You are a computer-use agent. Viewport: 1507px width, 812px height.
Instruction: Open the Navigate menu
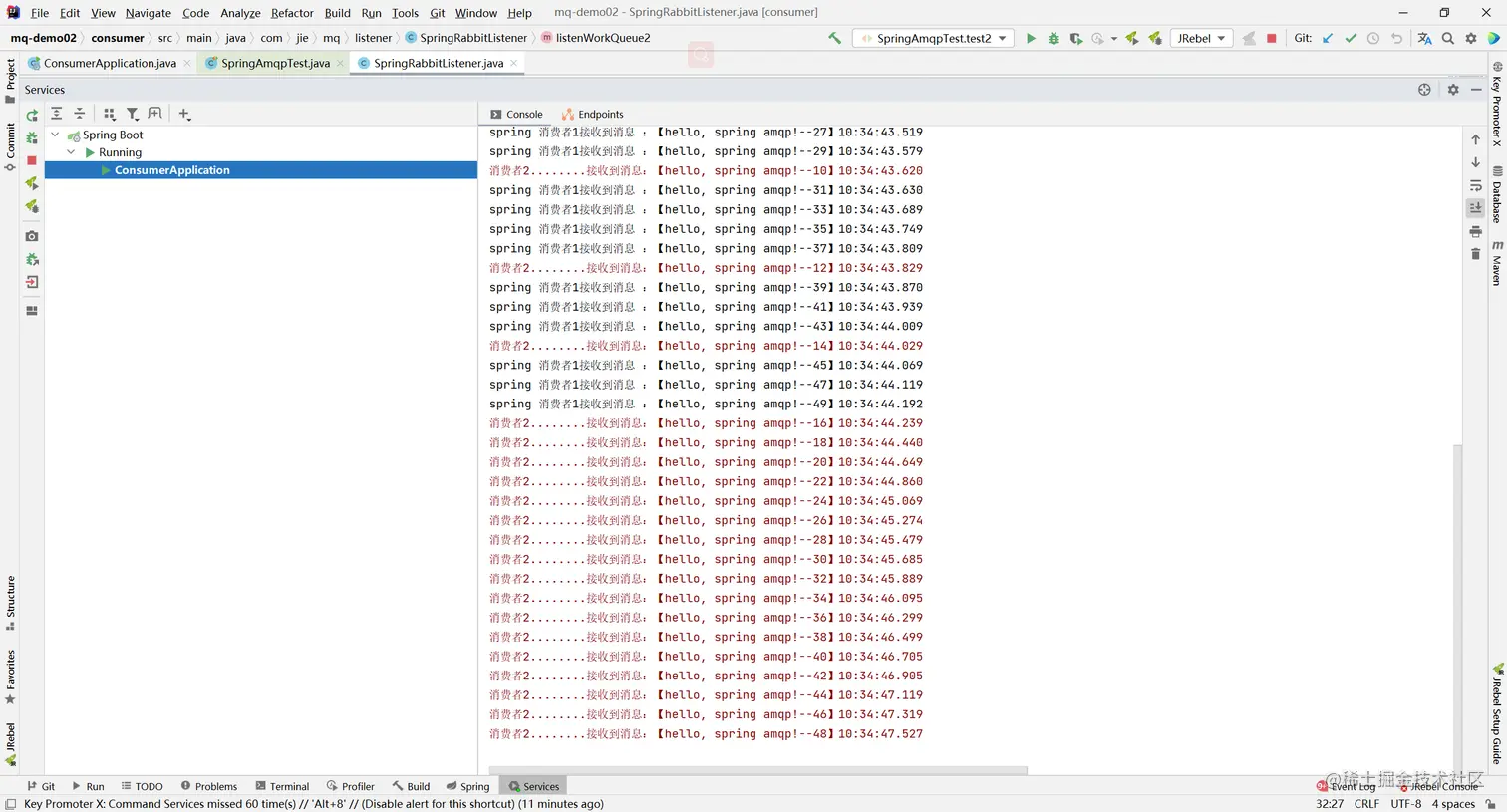(148, 13)
